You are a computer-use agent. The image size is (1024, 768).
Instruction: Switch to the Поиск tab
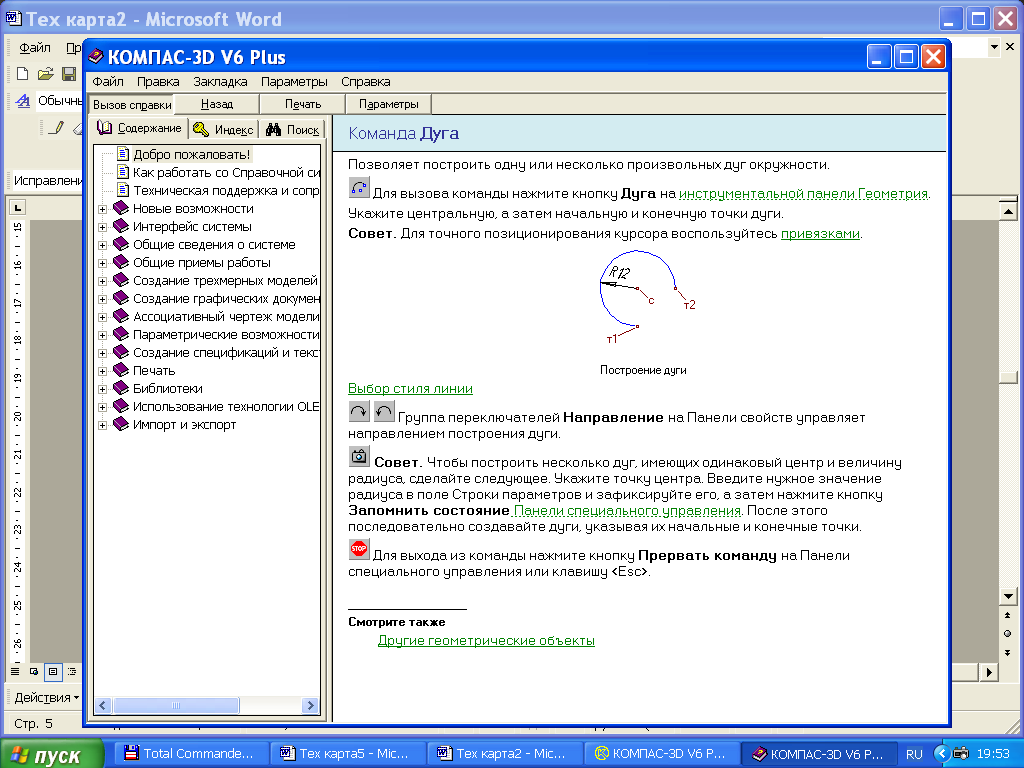pyautogui.click(x=293, y=129)
